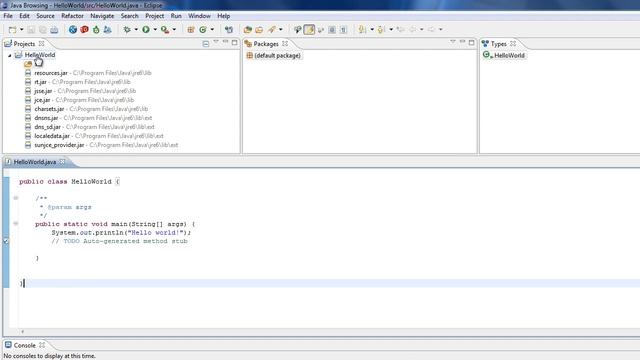Toggle the Mark Occurrences highlighted button
Viewport: 640px width, 360px height.
click(x=309, y=29)
